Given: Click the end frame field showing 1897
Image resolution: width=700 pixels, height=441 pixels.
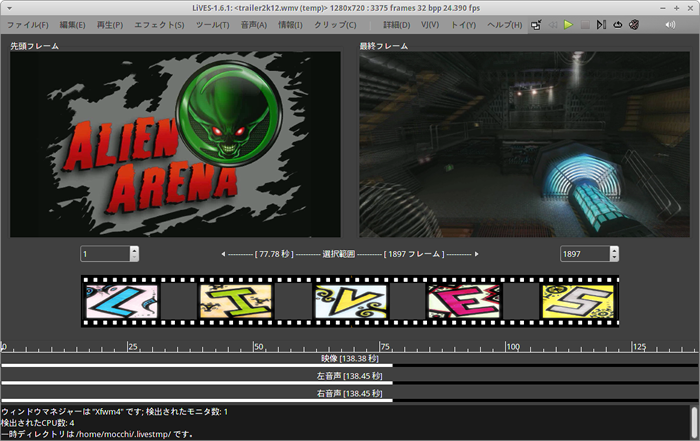Looking at the screenshot, I should coord(585,254).
